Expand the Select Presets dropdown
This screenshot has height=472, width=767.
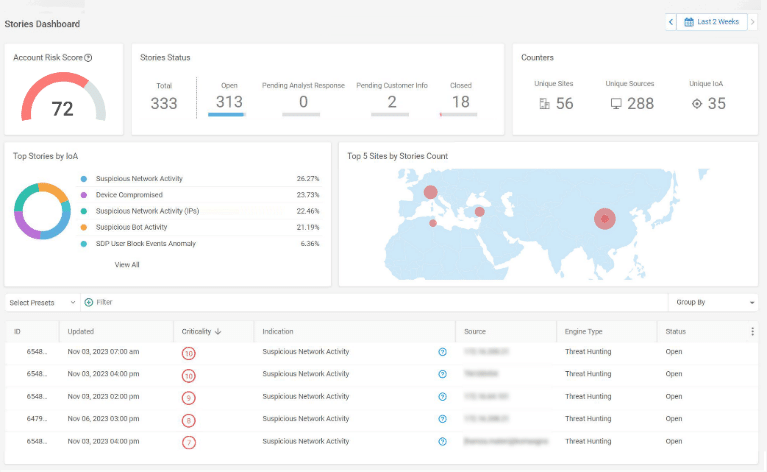[42, 302]
